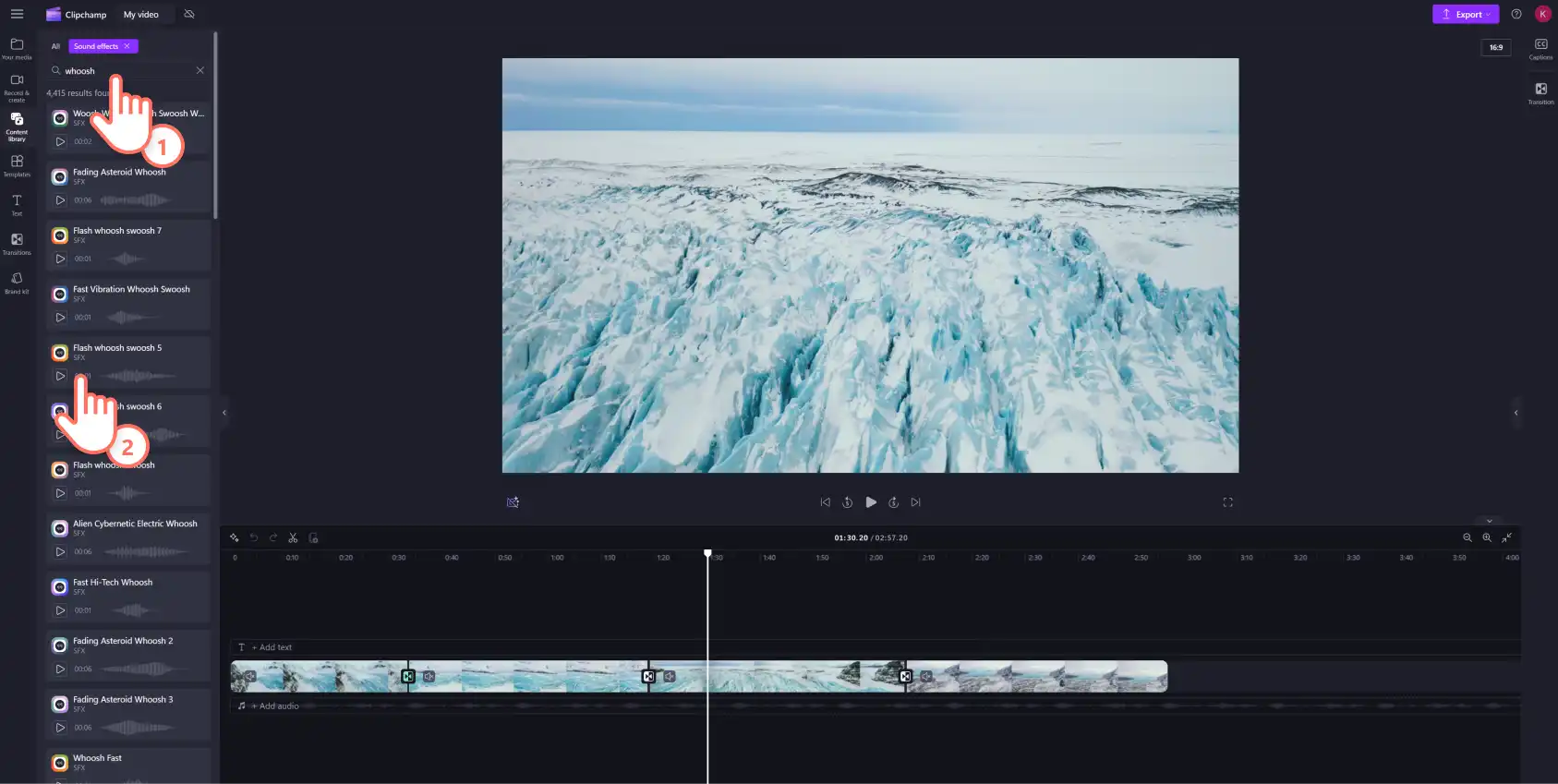Open the Templates sidebar panel

[17, 165]
